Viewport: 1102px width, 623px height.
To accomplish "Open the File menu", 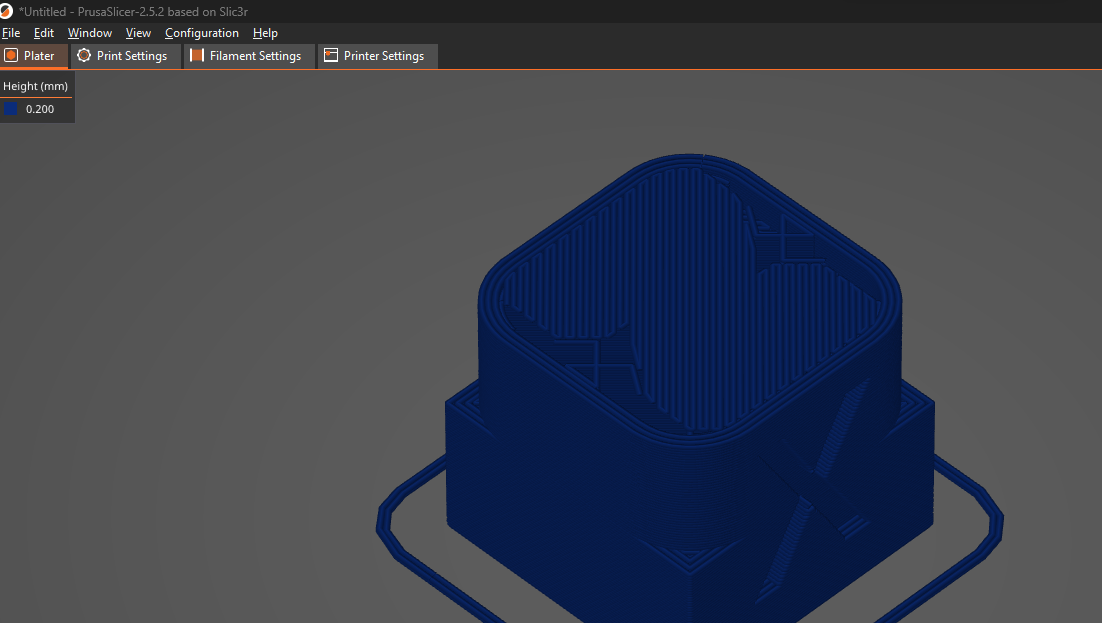I will (x=11, y=33).
